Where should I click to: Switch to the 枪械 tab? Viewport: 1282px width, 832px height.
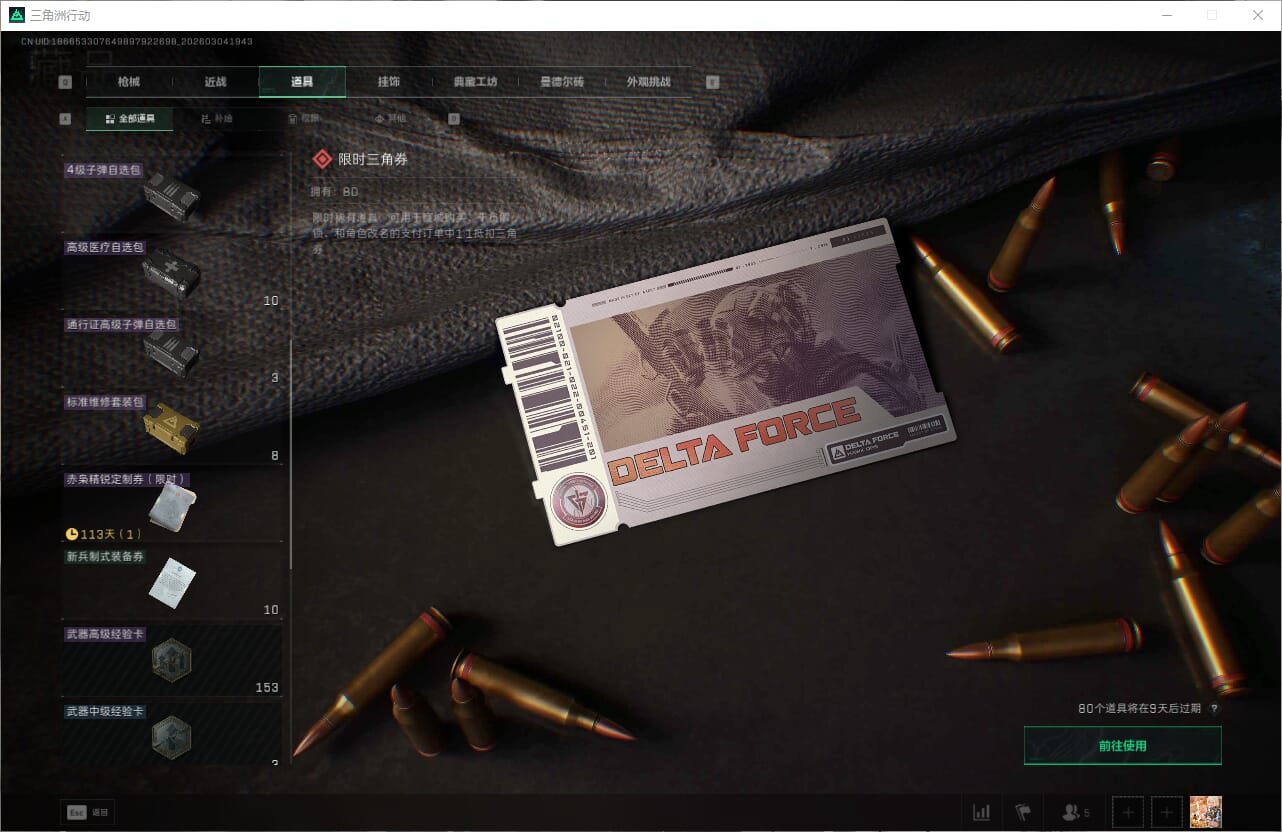[x=129, y=82]
